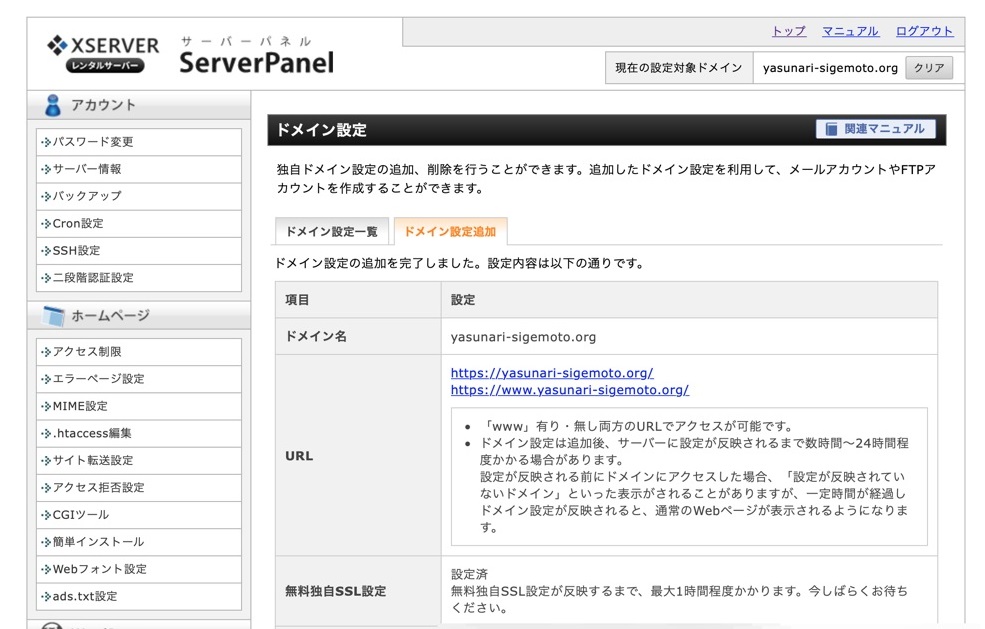
Task: Open CGIツール menu item
Action: (x=139, y=515)
